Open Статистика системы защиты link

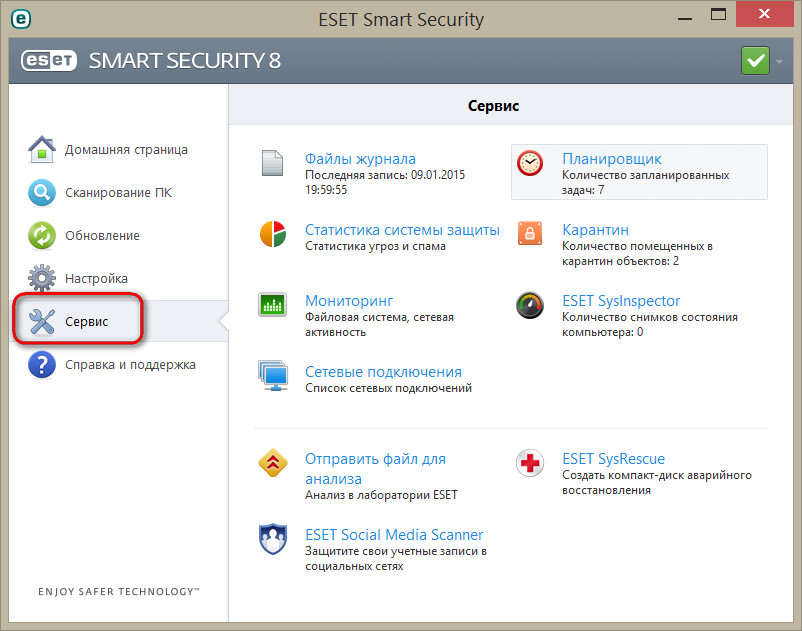tap(402, 230)
